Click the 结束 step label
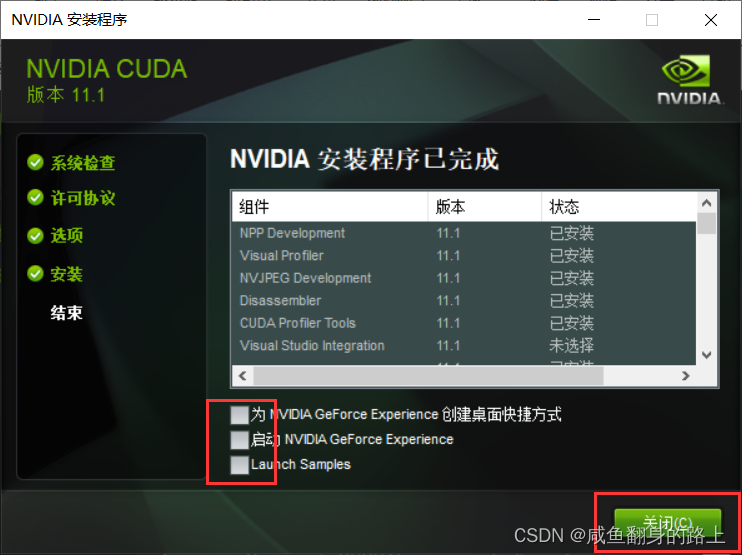Screen dimensions: 742x555 click(x=67, y=313)
